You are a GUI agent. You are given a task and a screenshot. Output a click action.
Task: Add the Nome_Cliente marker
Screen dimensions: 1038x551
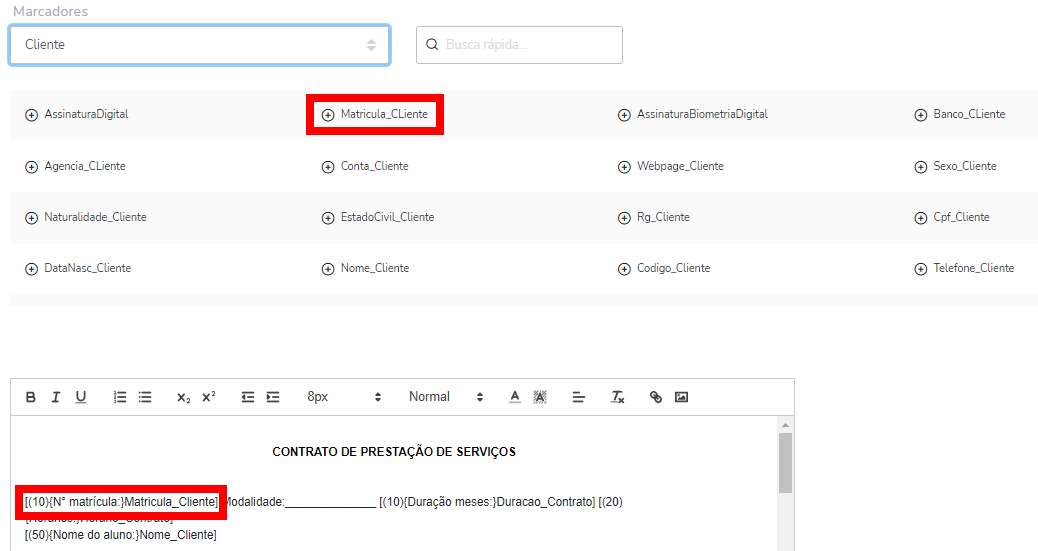[x=366, y=269]
